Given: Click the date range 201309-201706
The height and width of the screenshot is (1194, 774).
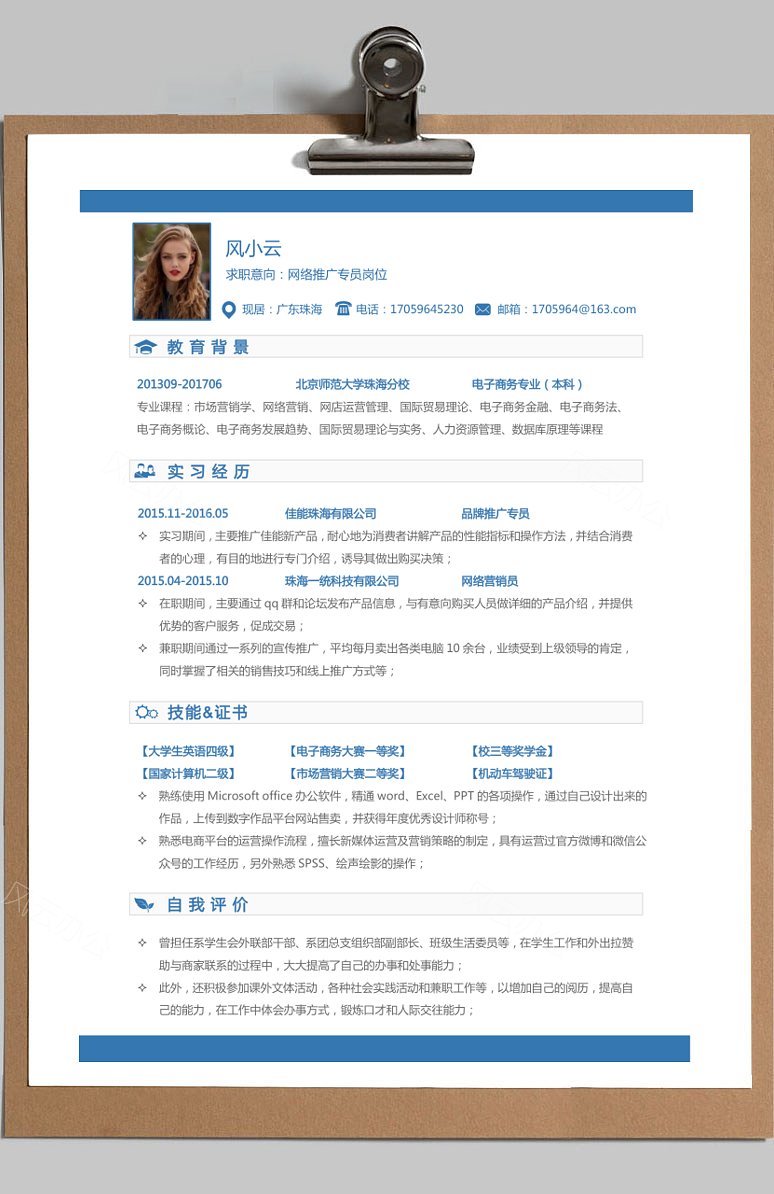Looking at the screenshot, I should [x=180, y=384].
